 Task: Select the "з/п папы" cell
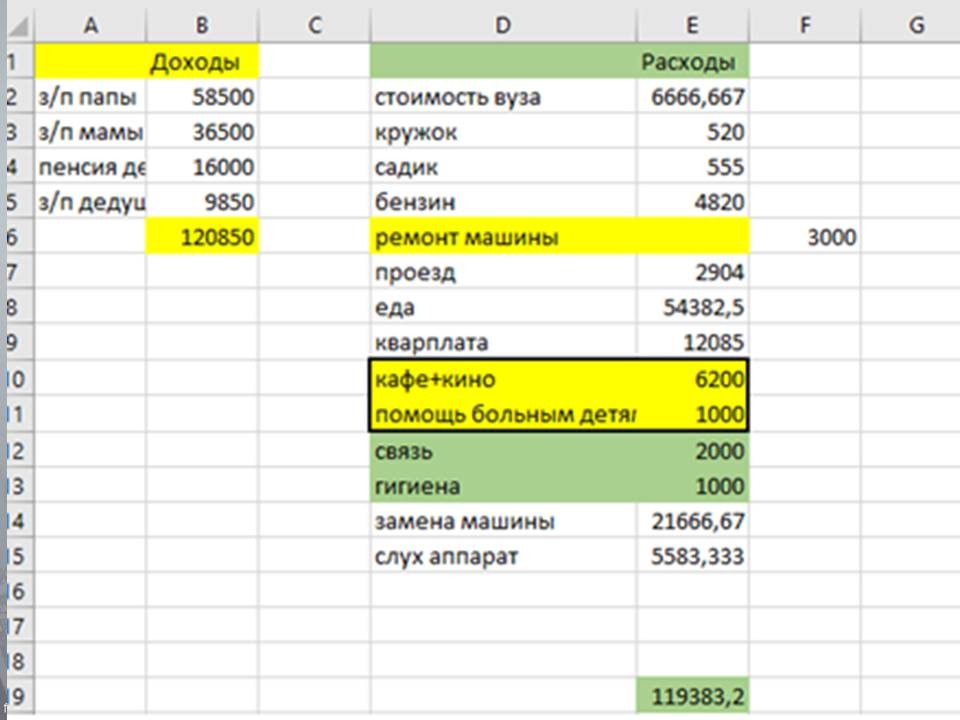(x=90, y=98)
